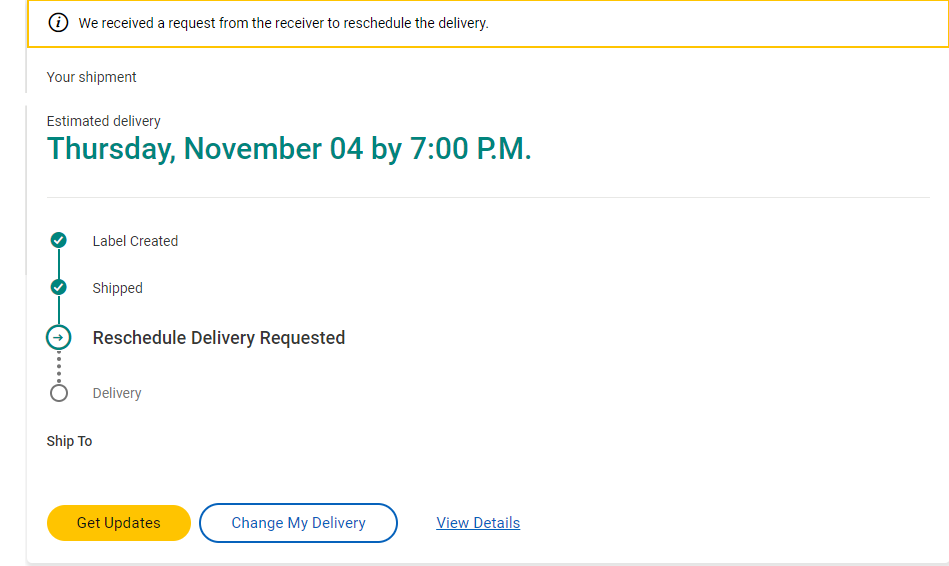Open the Change My Delivery options
This screenshot has height=566, width=949.
[x=298, y=523]
